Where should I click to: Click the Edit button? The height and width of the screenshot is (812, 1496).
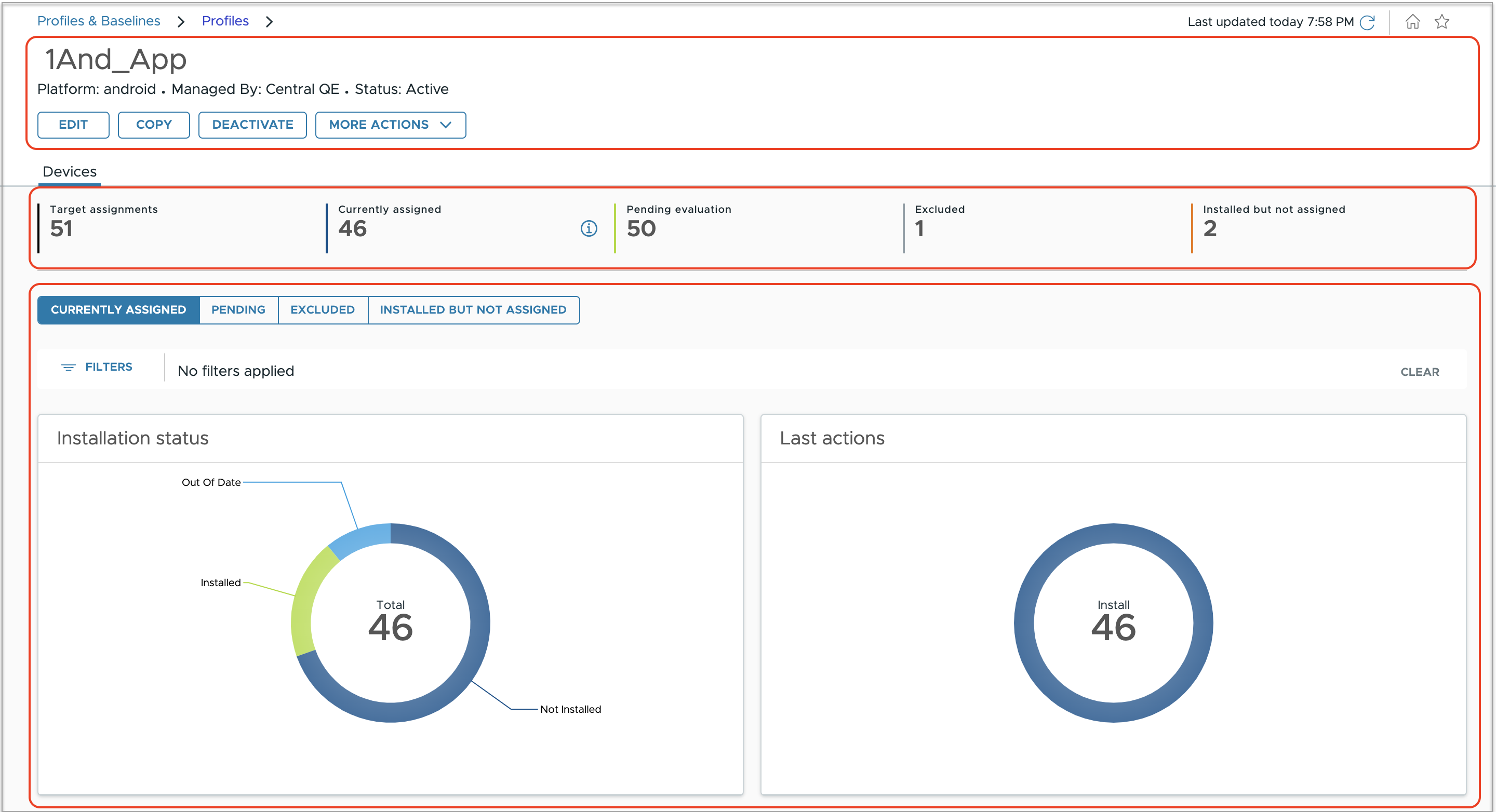click(73, 125)
